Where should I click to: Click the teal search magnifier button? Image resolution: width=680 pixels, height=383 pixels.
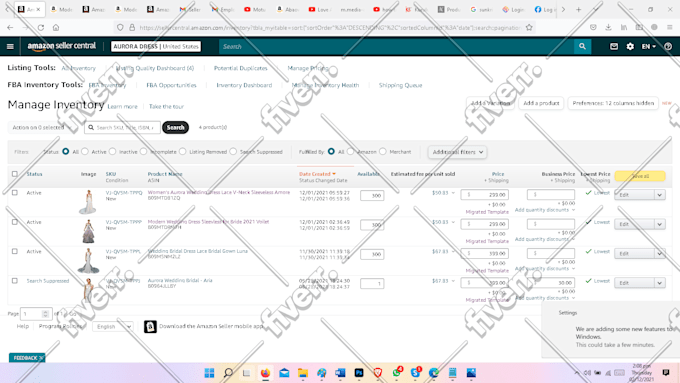(582, 46)
